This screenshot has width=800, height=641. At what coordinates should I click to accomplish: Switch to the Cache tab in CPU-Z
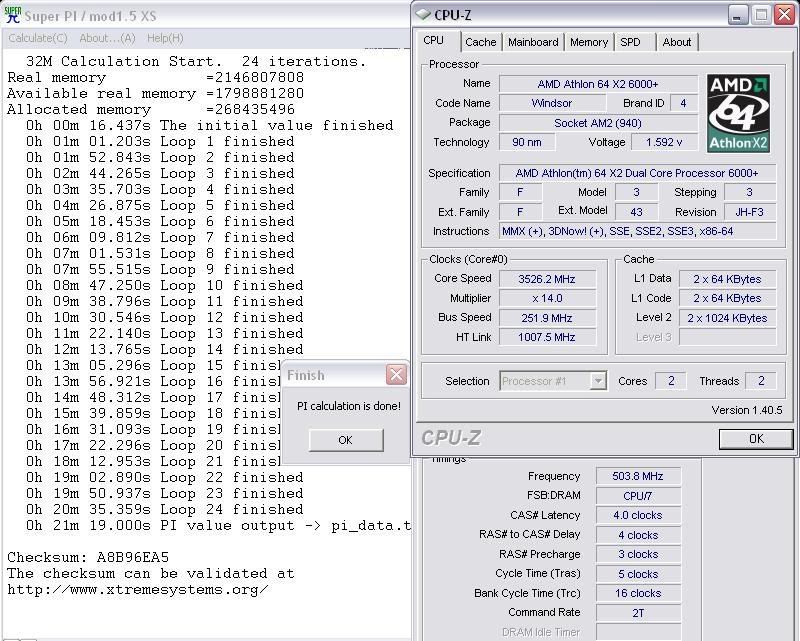[481, 42]
